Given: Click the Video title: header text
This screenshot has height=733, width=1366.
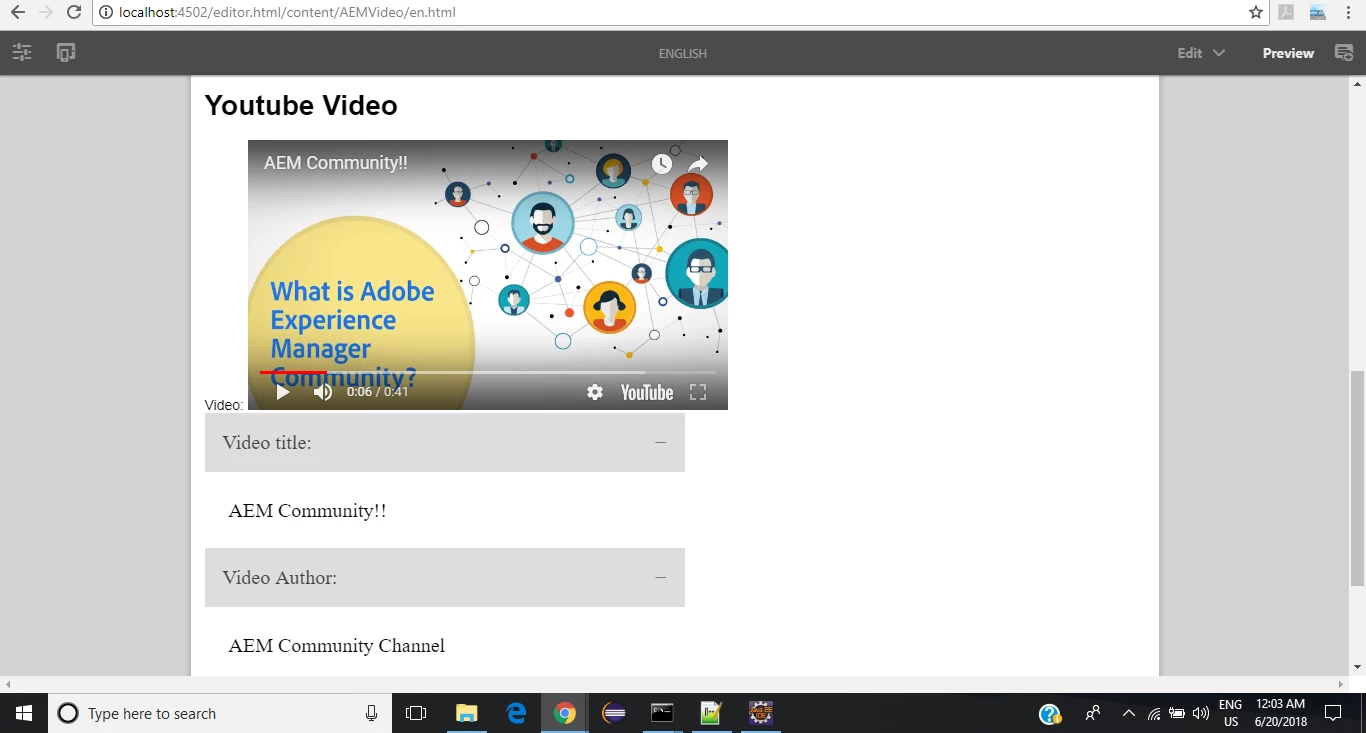Looking at the screenshot, I should click(x=267, y=442).
